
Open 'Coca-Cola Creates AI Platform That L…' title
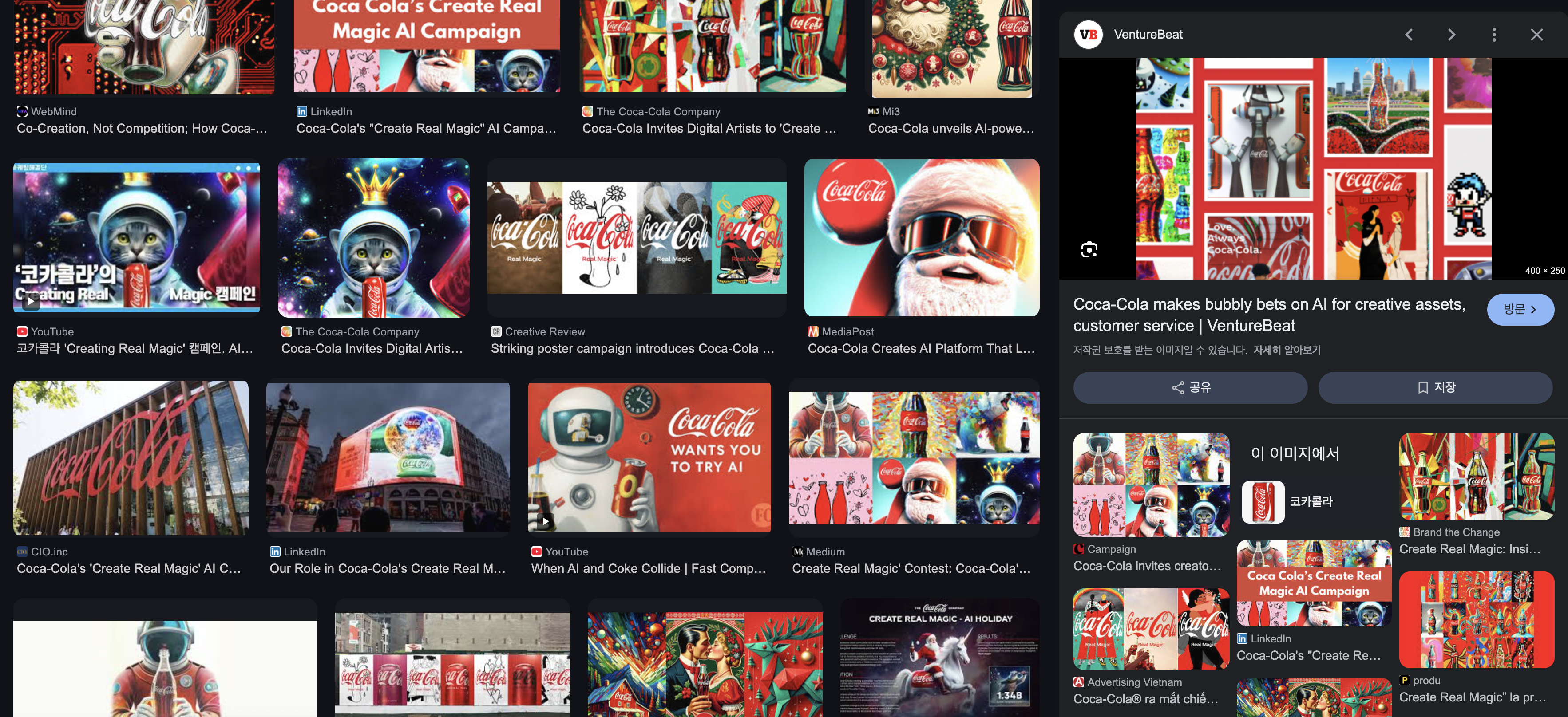click(x=921, y=348)
